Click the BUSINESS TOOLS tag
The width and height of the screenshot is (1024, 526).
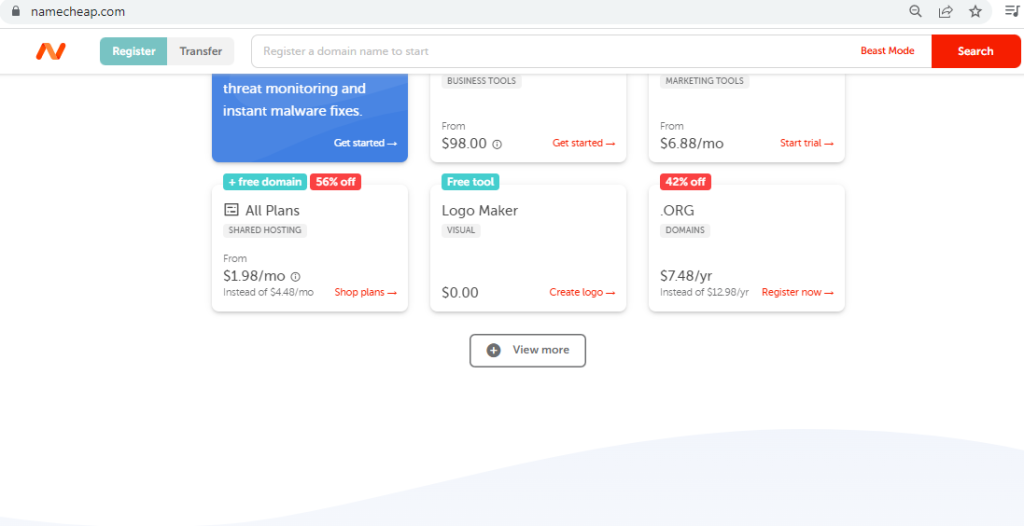[x=481, y=81]
